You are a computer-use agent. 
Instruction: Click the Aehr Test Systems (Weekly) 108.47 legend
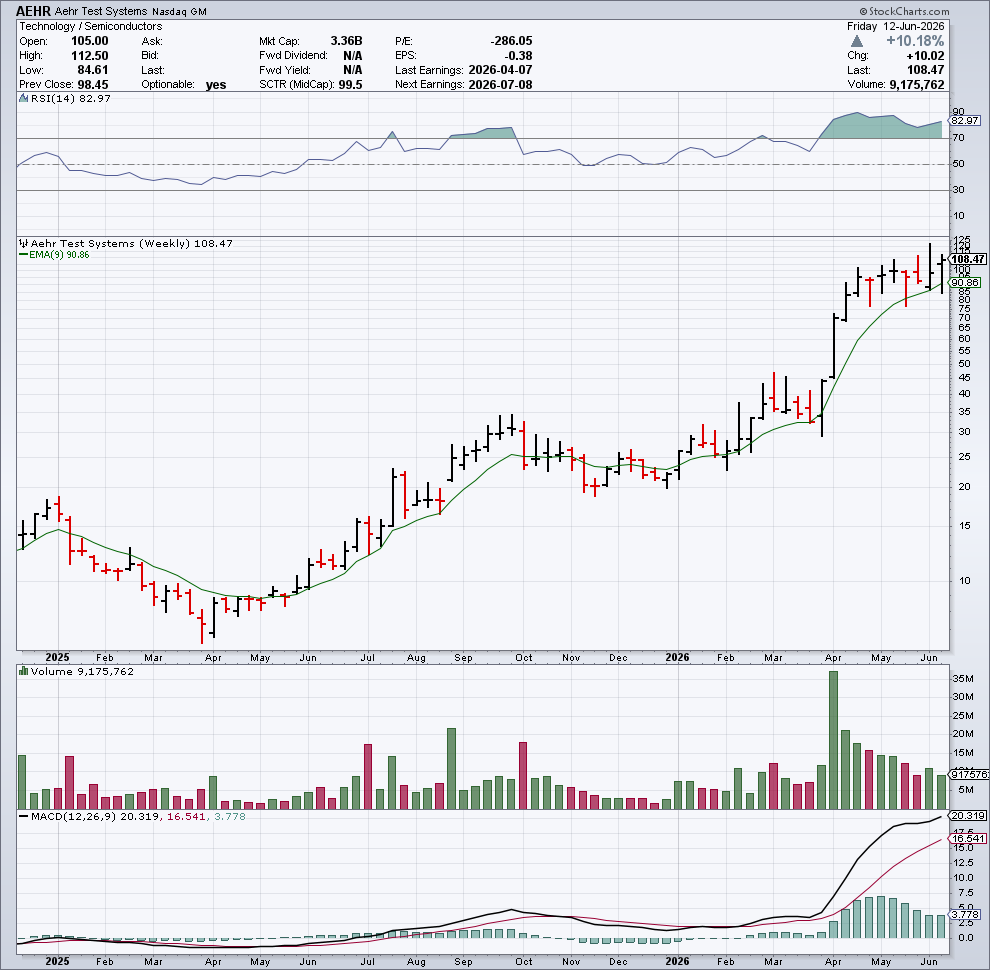131,243
